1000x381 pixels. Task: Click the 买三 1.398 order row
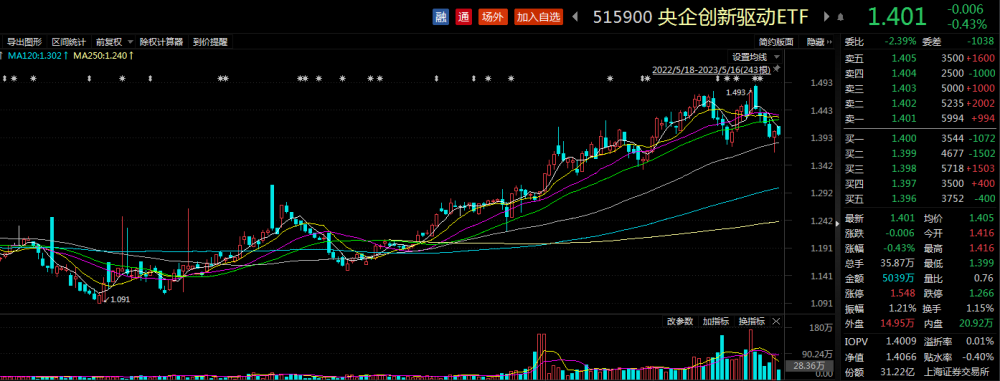919,168
